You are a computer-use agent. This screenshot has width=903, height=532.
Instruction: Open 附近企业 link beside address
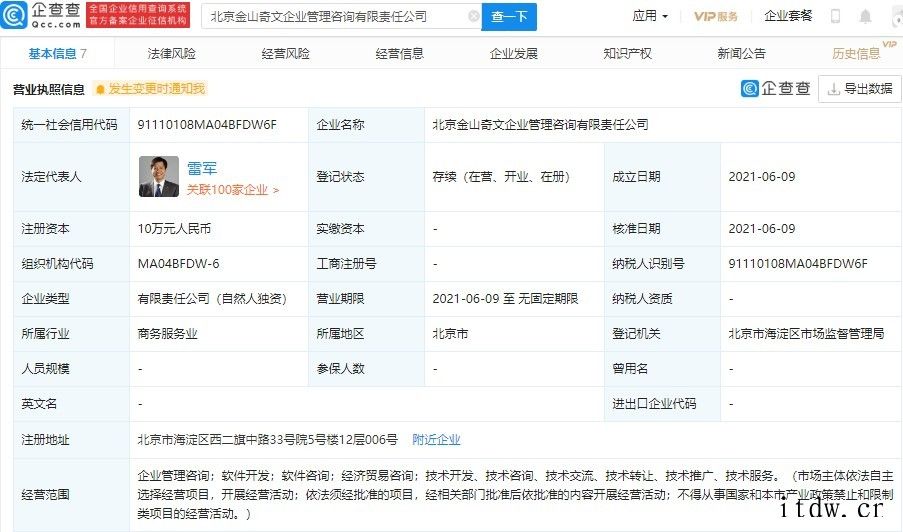point(436,440)
